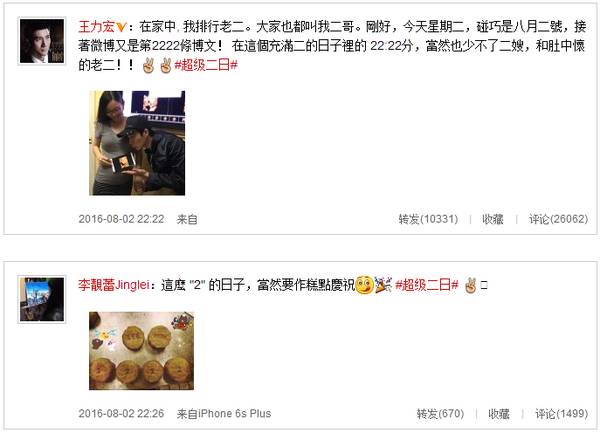Open the 2016-08-02 22:22 timestamp link
The height and width of the screenshot is (433, 600).
121,219
